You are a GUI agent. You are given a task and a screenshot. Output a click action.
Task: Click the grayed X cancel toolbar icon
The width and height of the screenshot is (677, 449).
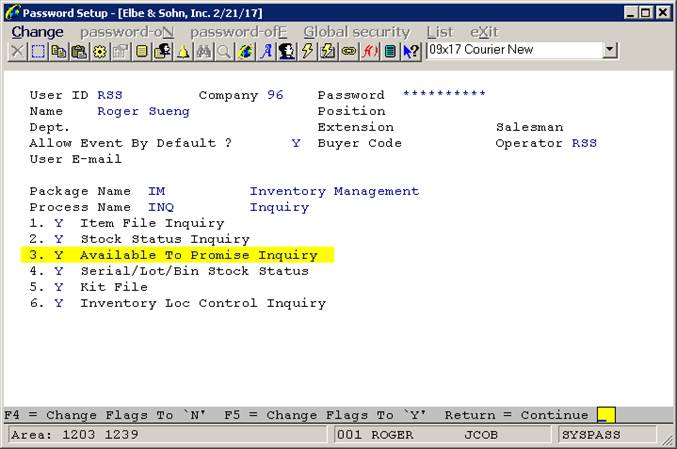(17, 52)
